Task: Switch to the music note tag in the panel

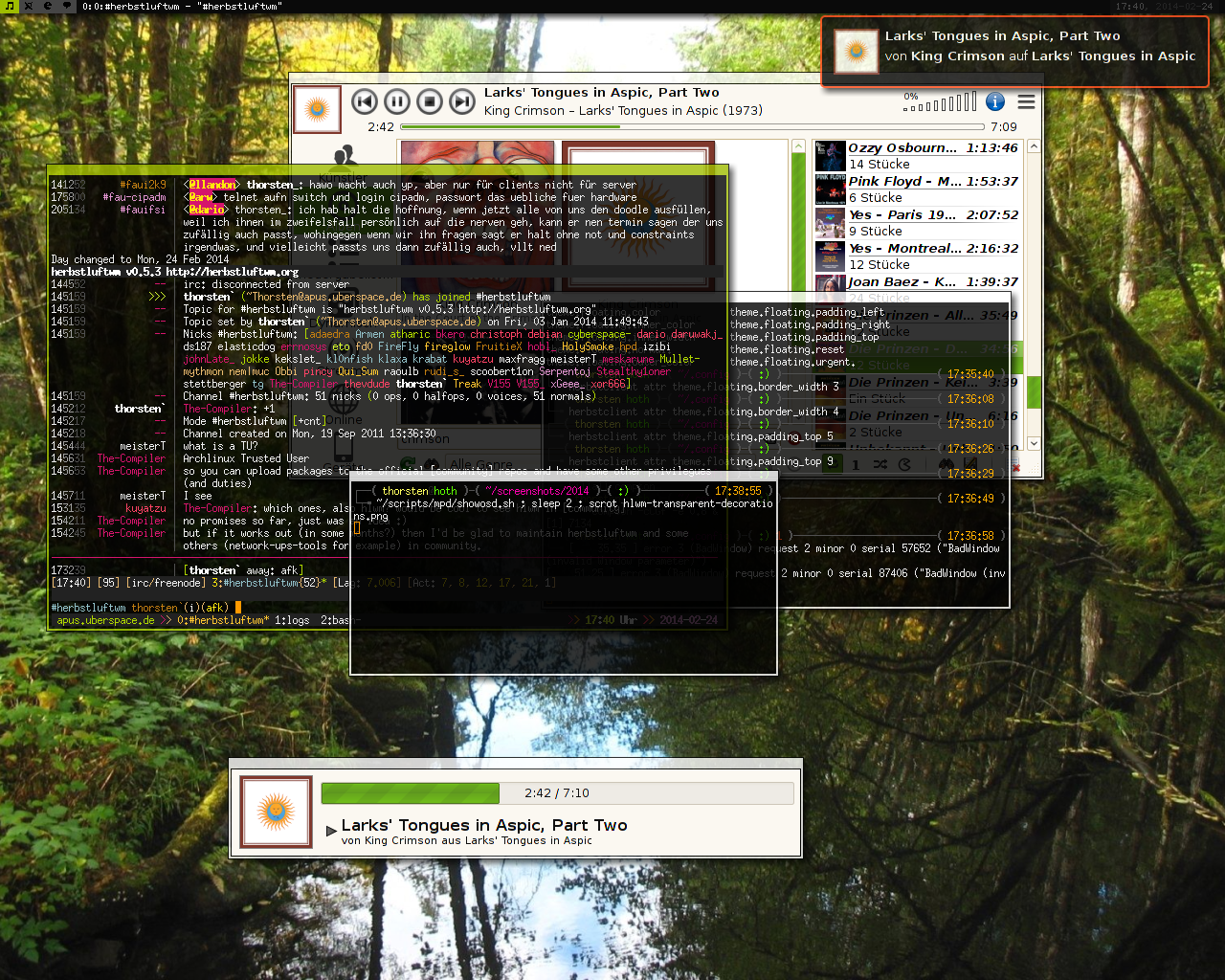Action: 10,6
